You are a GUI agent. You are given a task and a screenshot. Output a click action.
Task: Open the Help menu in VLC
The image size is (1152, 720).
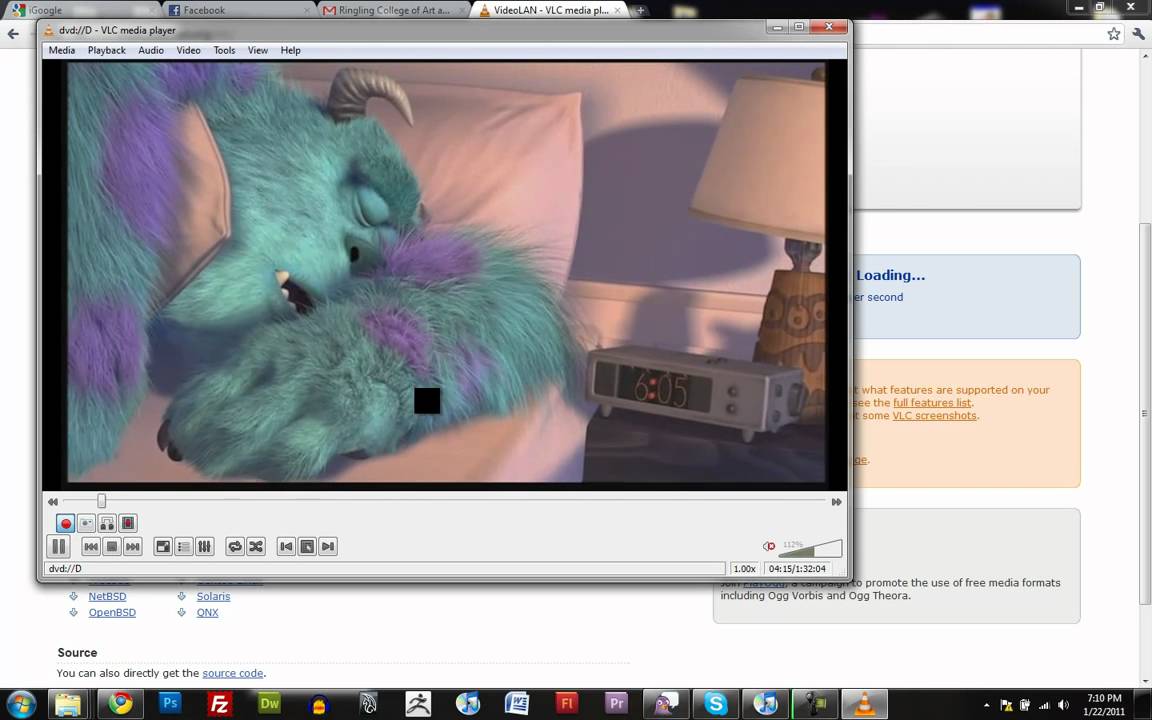(290, 50)
